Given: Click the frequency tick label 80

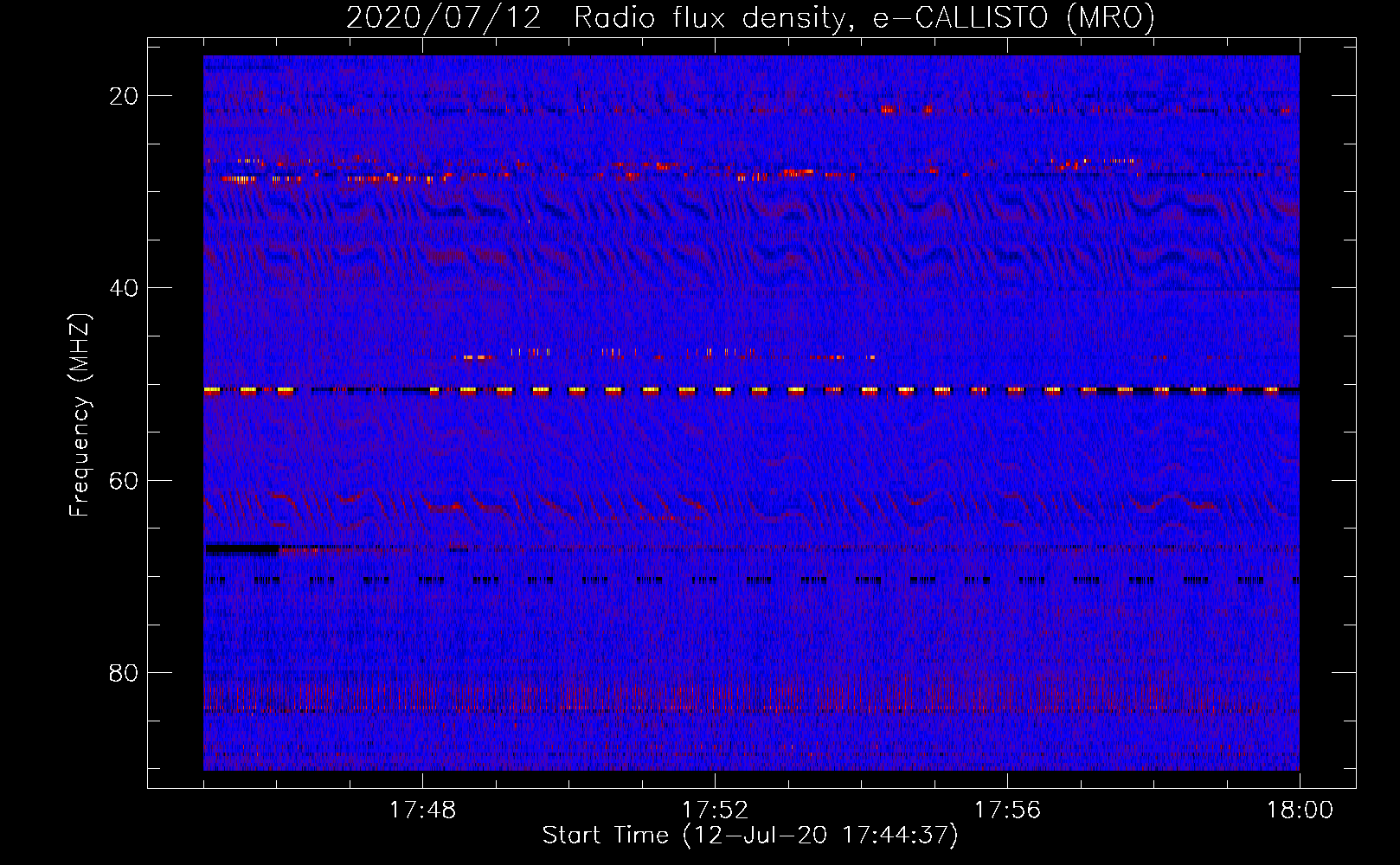Looking at the screenshot, I should (125, 673).
